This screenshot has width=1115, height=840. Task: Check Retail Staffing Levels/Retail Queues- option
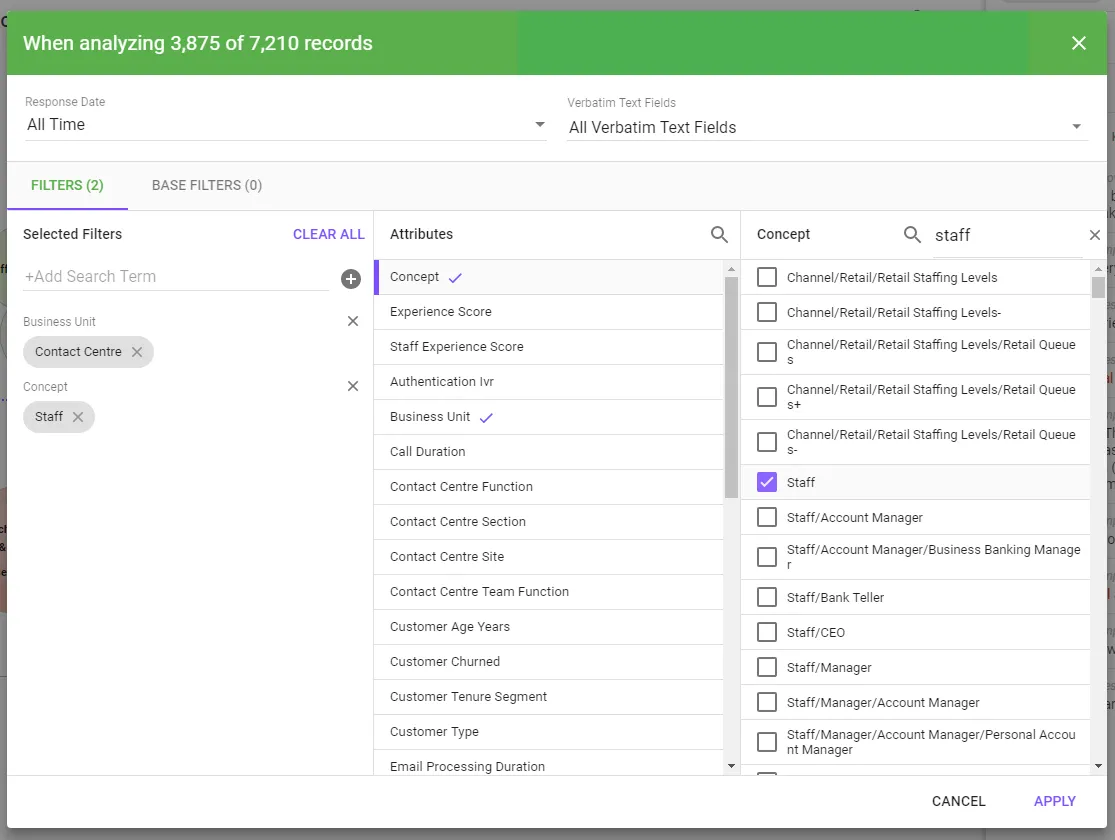point(767,442)
